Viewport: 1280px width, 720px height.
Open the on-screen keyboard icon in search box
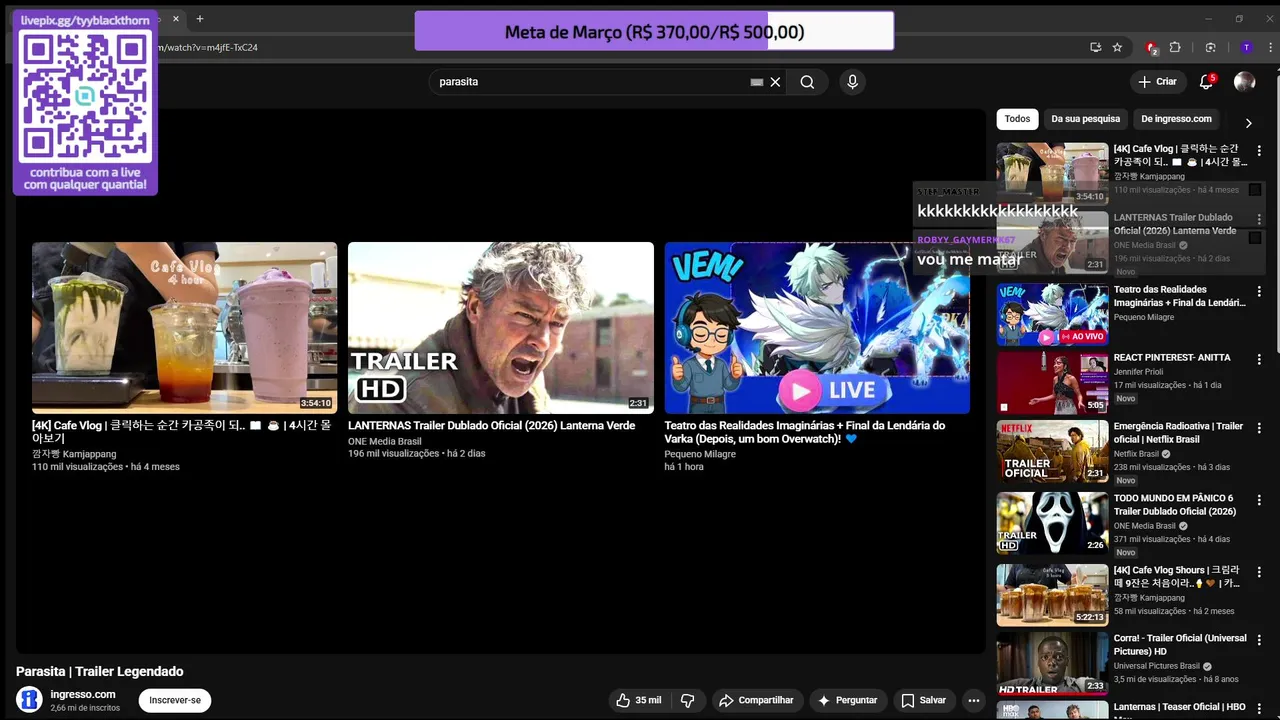(x=757, y=82)
